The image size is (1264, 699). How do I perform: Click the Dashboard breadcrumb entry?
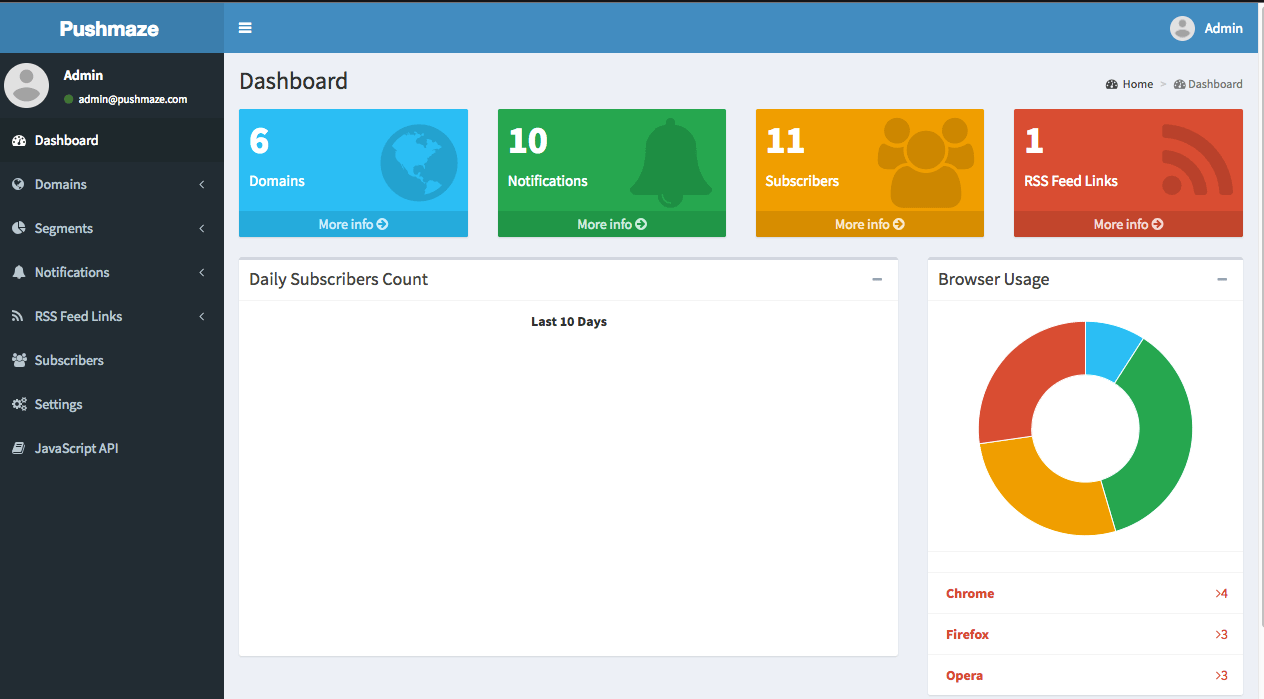point(1208,84)
